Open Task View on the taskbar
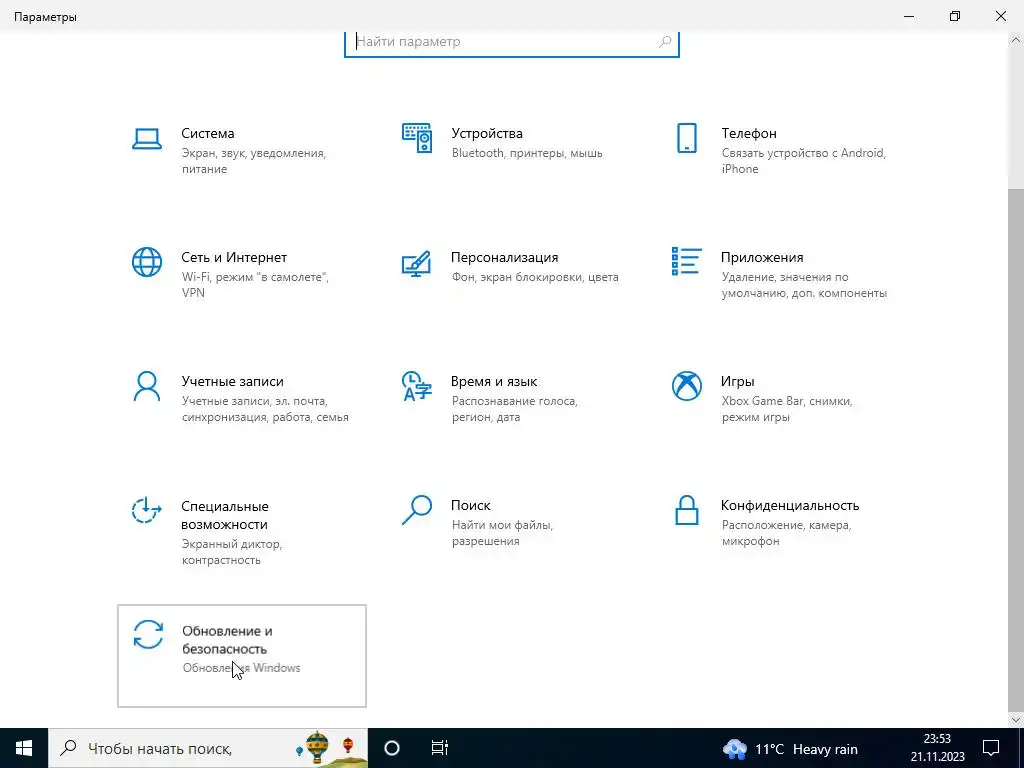 [440, 748]
